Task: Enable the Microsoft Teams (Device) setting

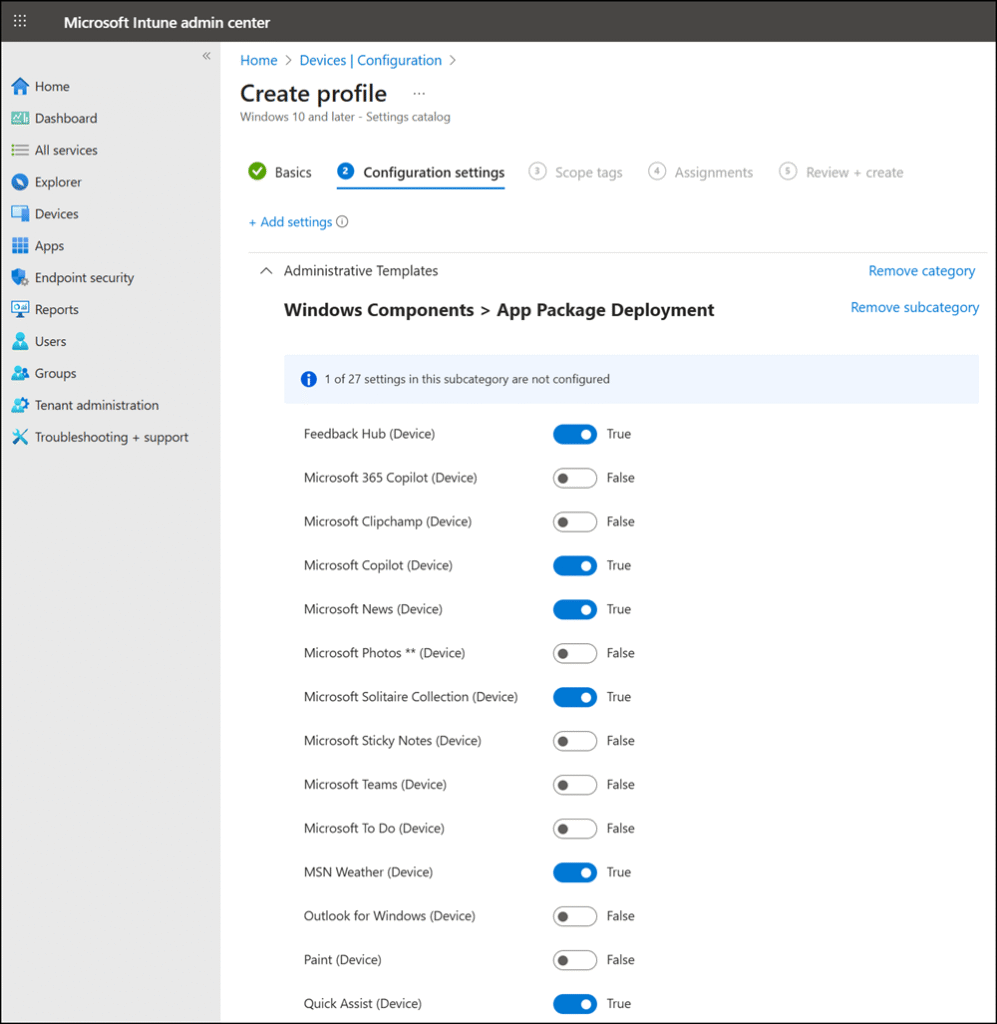Action: point(574,784)
